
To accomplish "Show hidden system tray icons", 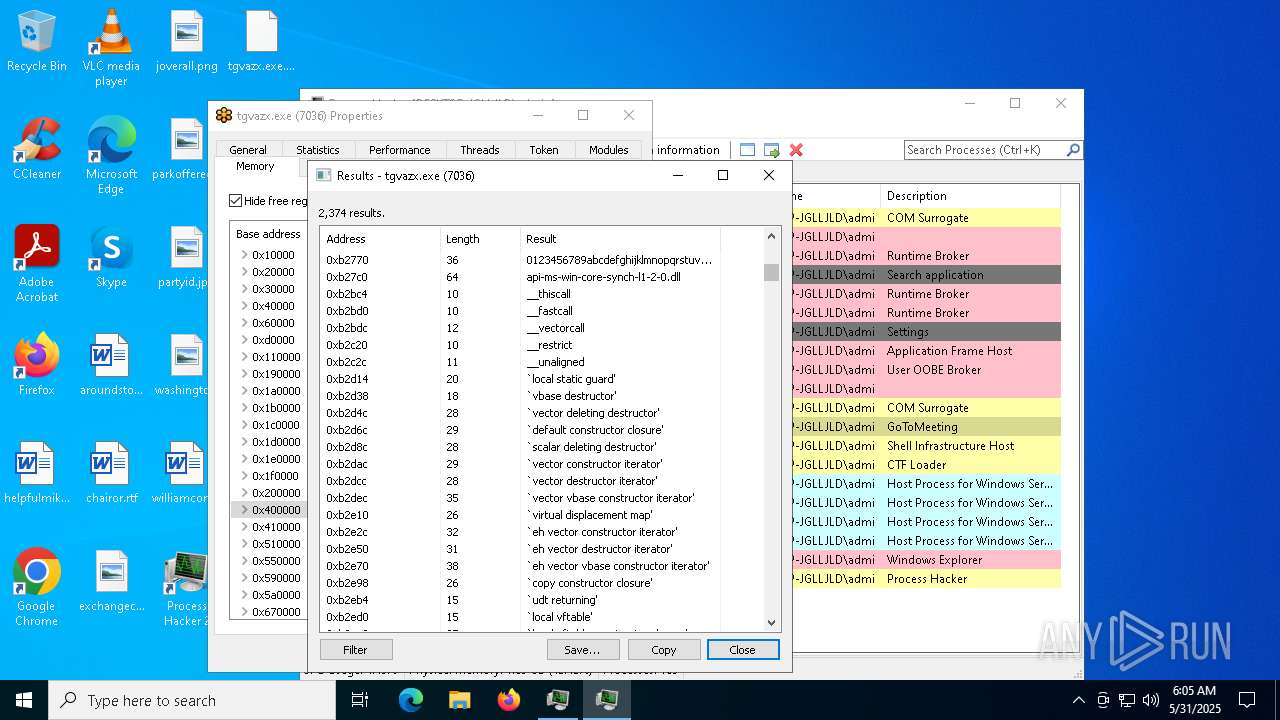I will click(1078, 700).
